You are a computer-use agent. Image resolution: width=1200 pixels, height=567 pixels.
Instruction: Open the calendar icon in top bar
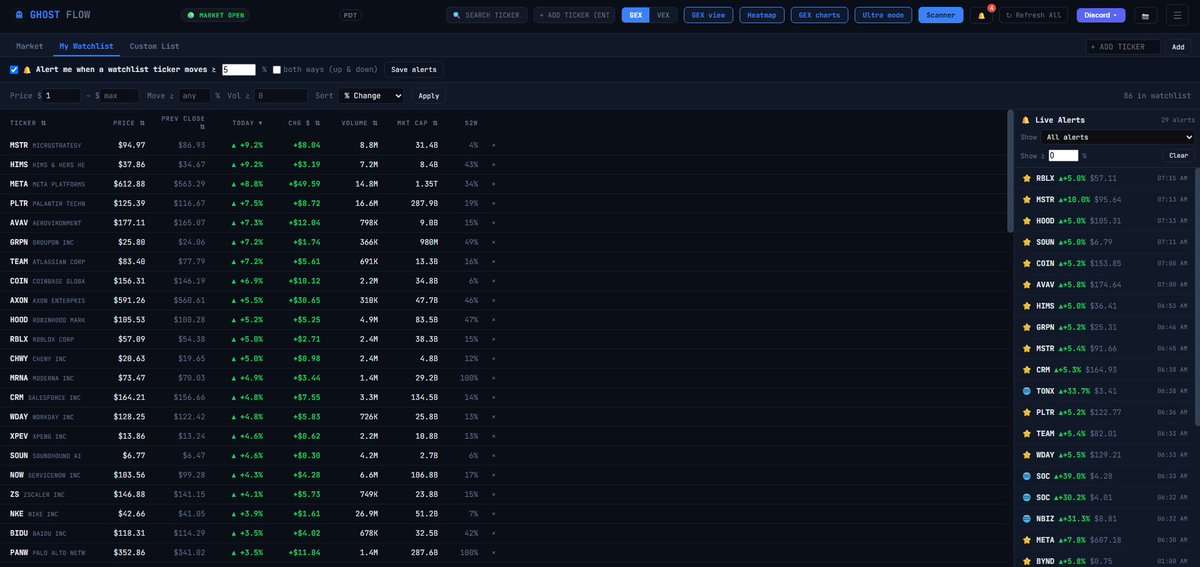1145,15
